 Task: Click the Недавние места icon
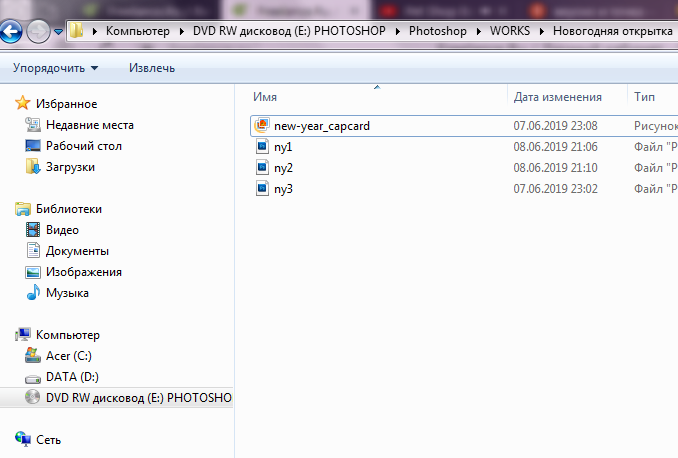33,125
